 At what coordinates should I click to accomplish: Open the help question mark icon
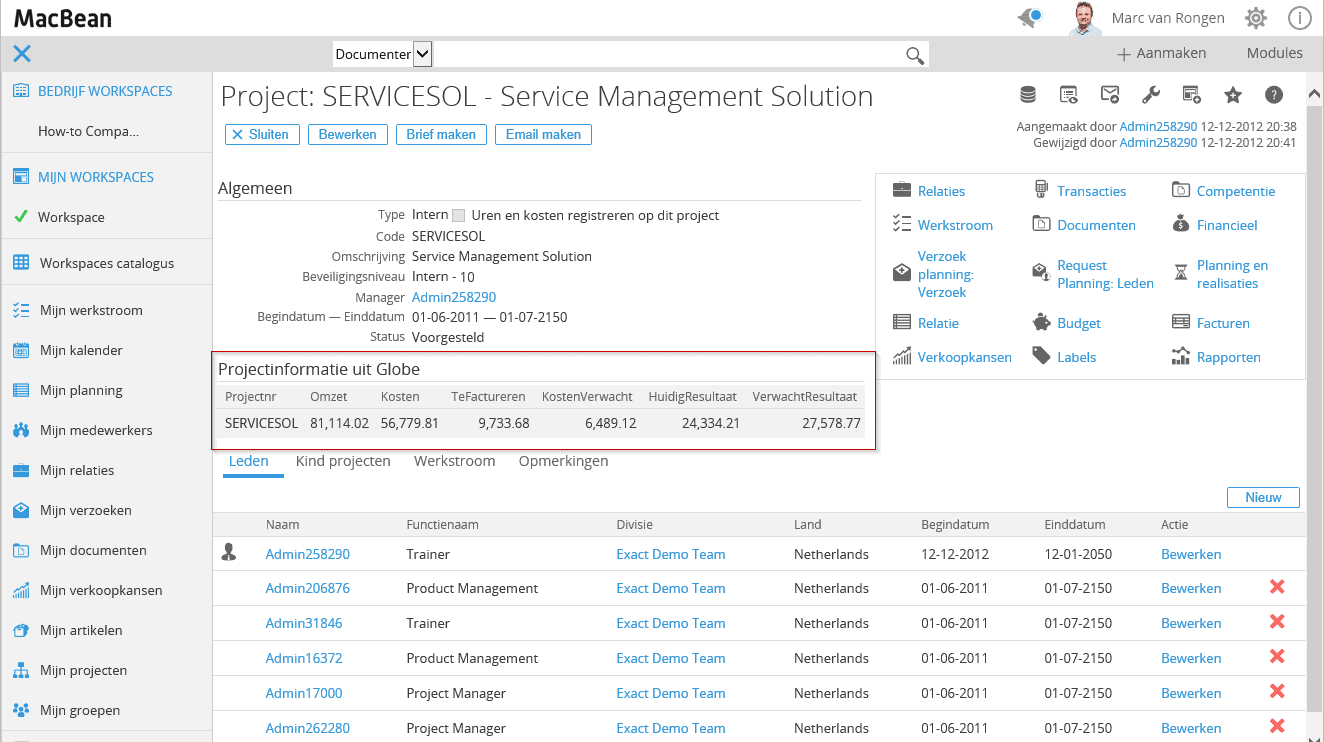point(1274,95)
